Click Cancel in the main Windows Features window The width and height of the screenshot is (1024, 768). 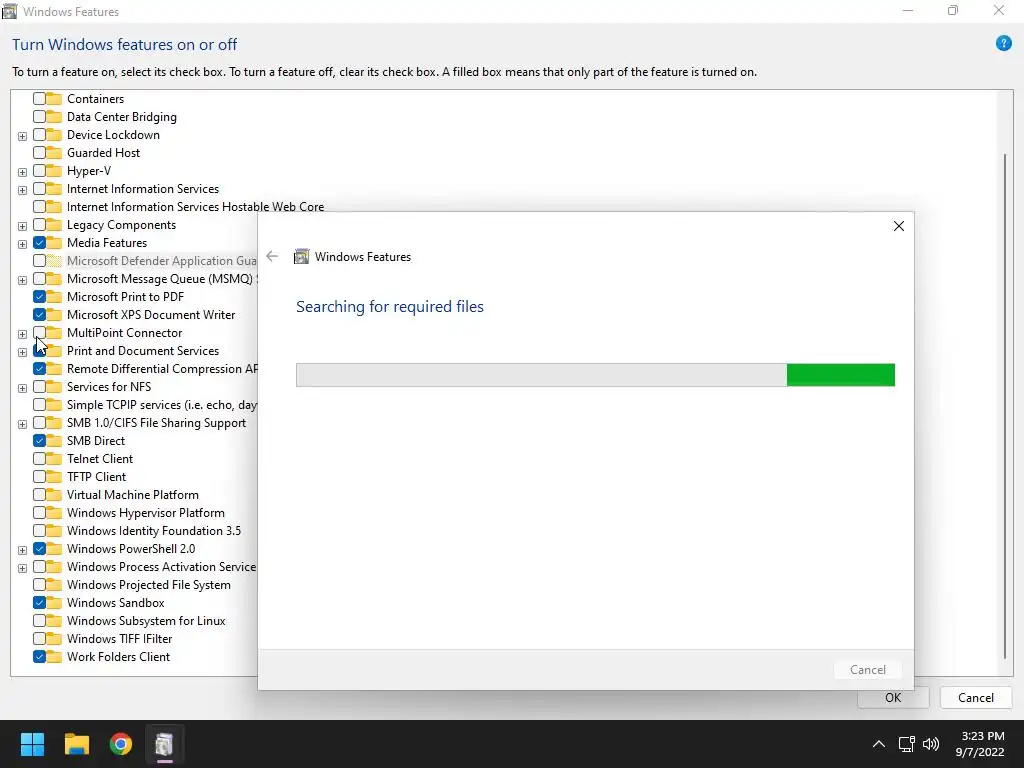coord(976,697)
